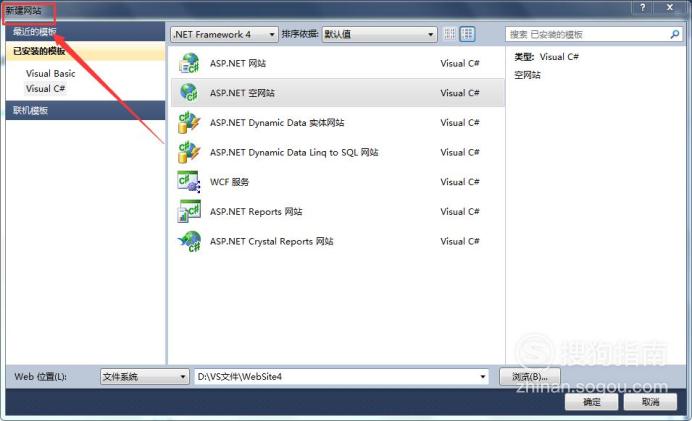Select Visual Basic in templates tree
This screenshot has height=421, width=692.
click(50, 73)
